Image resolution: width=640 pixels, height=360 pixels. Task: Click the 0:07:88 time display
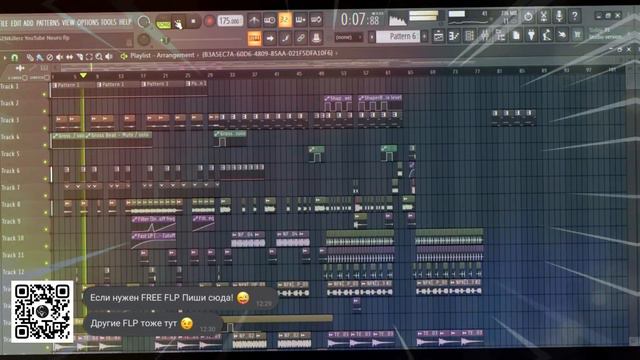360,19
